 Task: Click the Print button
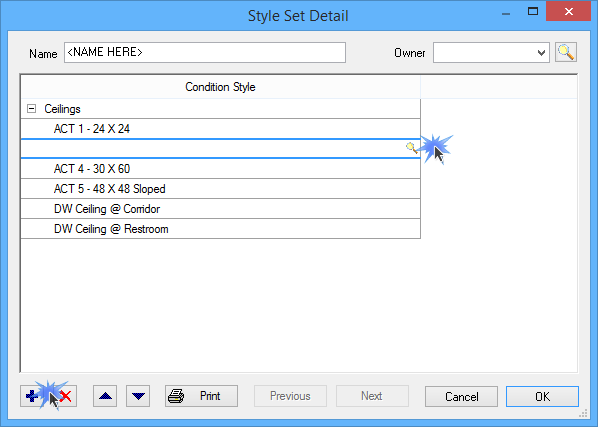[x=201, y=396]
